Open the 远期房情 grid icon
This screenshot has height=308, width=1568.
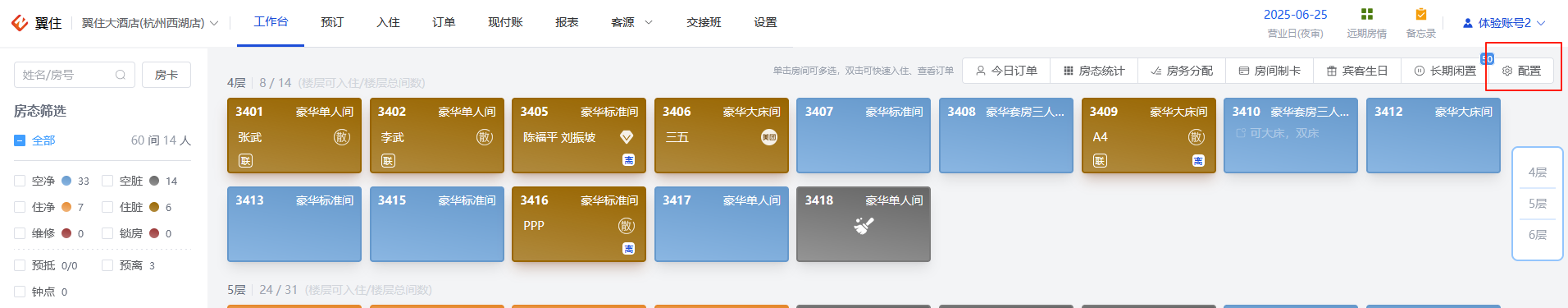(1366, 14)
